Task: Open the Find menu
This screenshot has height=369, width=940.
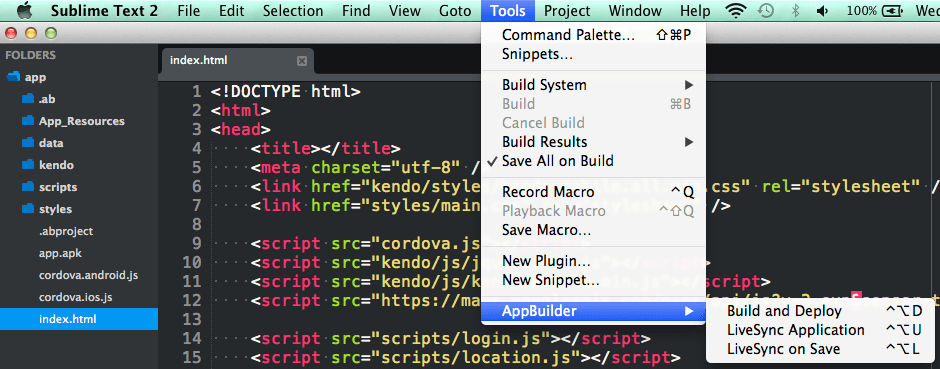Action: coord(356,11)
